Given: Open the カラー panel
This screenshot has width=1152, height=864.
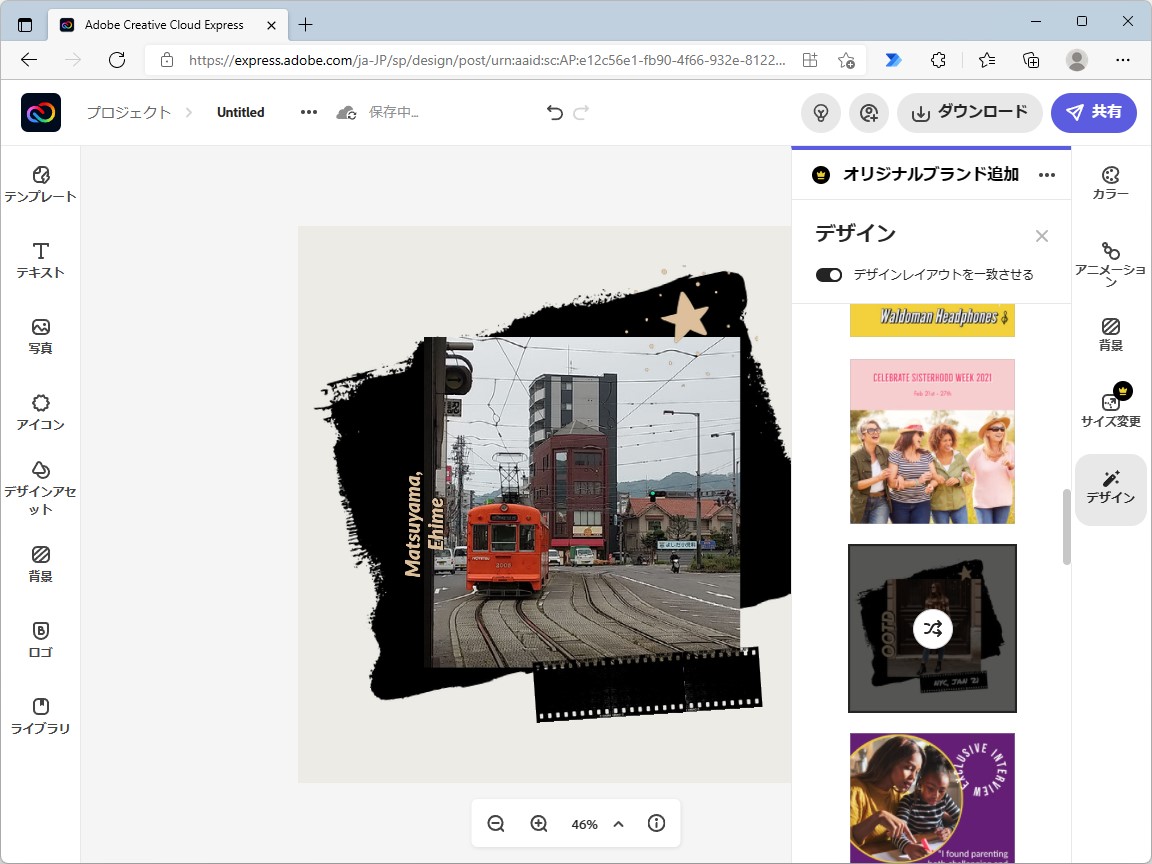Looking at the screenshot, I should coord(1110,180).
